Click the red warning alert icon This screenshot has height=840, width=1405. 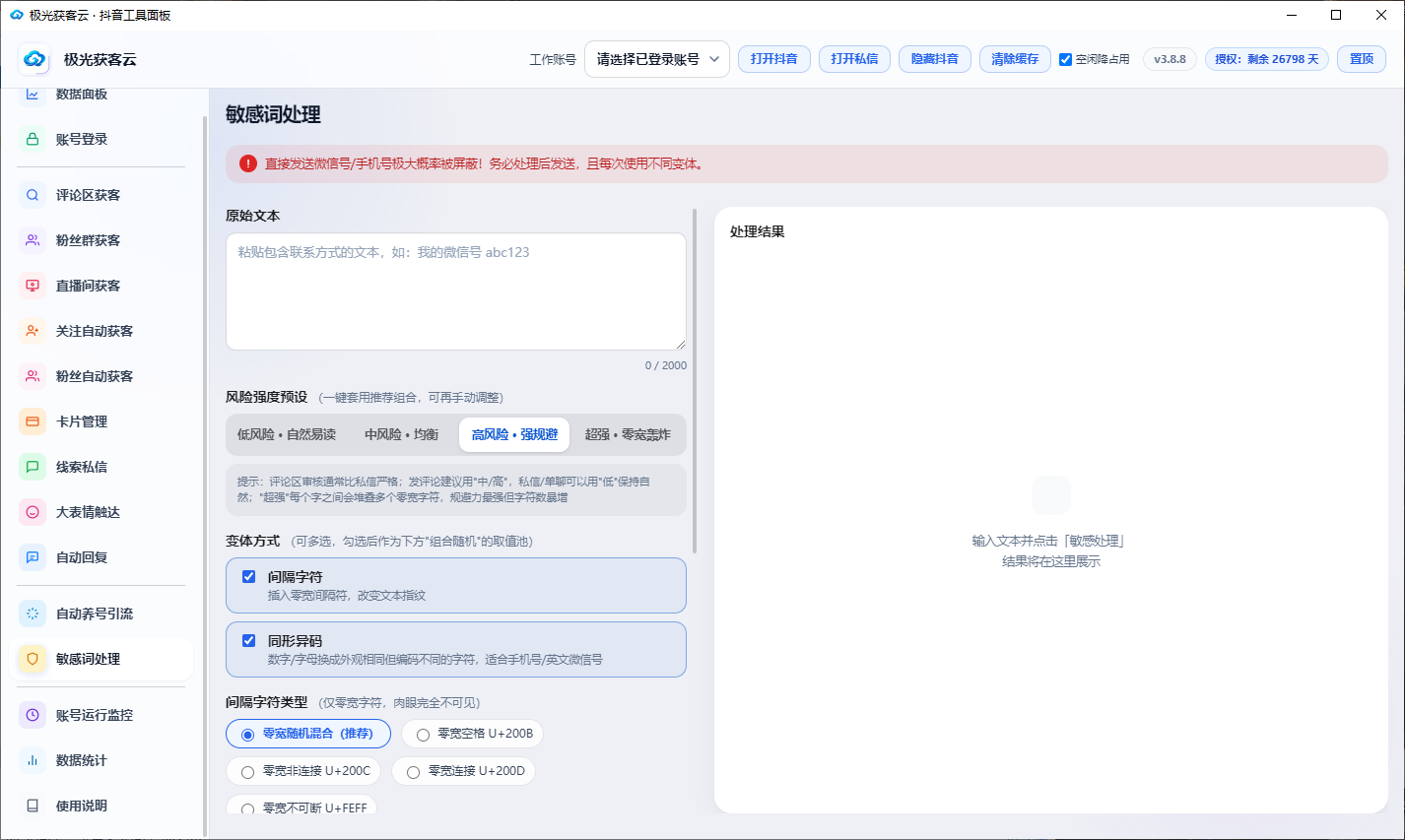pos(248,163)
